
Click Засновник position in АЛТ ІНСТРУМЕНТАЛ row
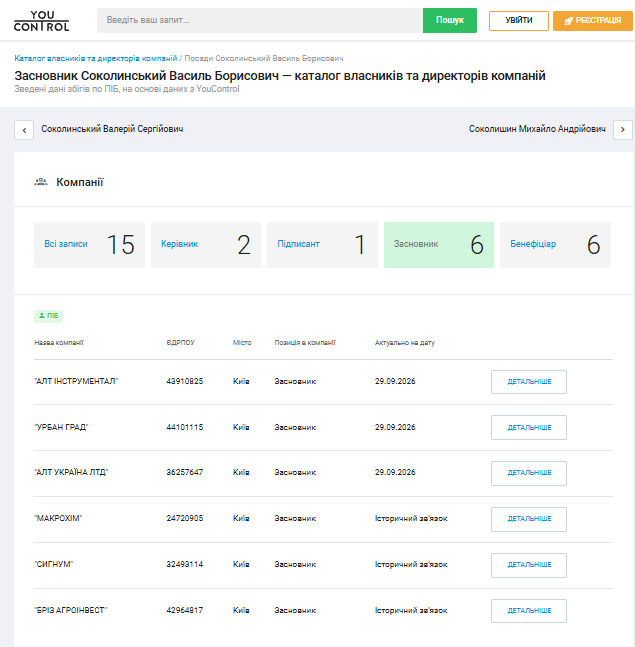click(295, 381)
